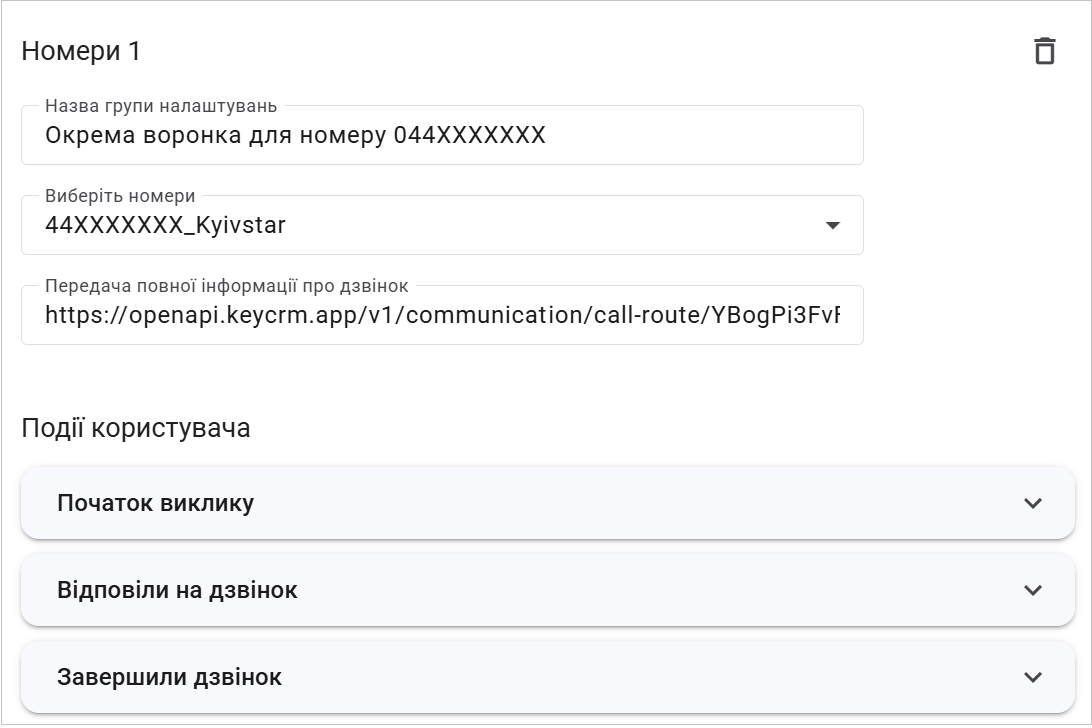Click the dropdown arrow beside 44XXXXXXX_Kyivstar

click(832, 226)
